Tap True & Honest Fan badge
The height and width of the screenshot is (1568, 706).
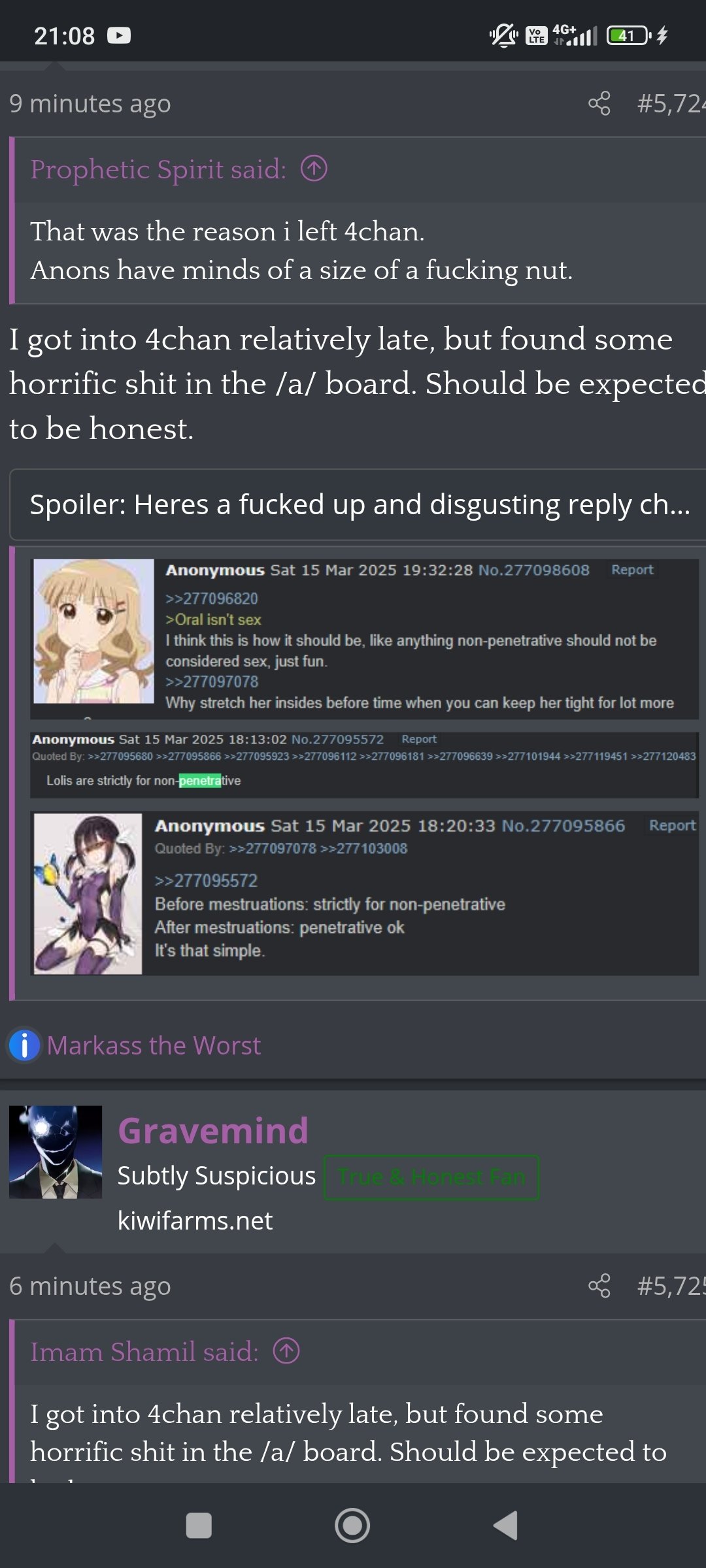tap(431, 1177)
